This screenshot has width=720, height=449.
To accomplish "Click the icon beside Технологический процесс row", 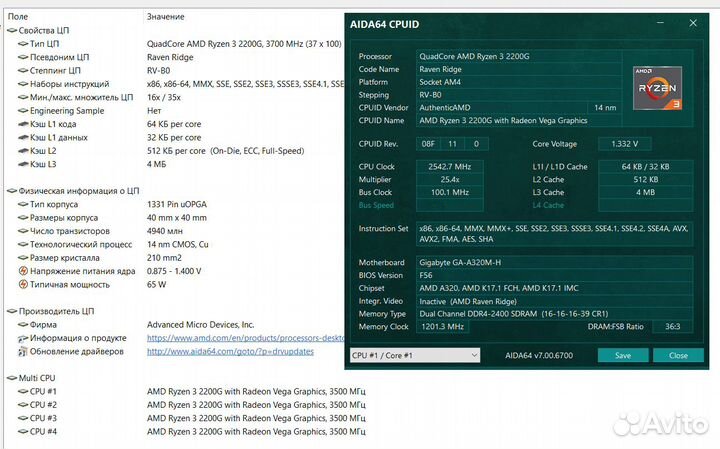I will 23,244.
